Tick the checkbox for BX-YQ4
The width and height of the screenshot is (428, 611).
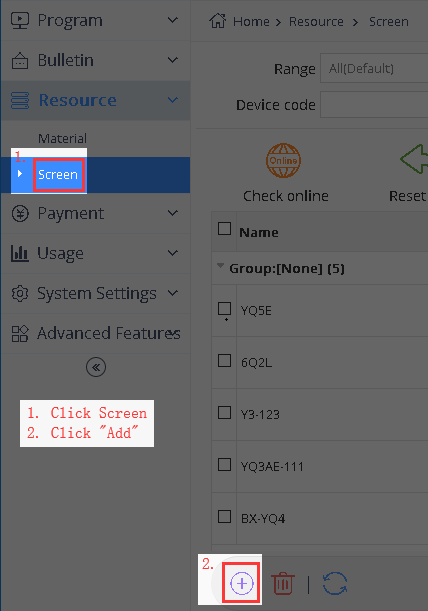224,517
